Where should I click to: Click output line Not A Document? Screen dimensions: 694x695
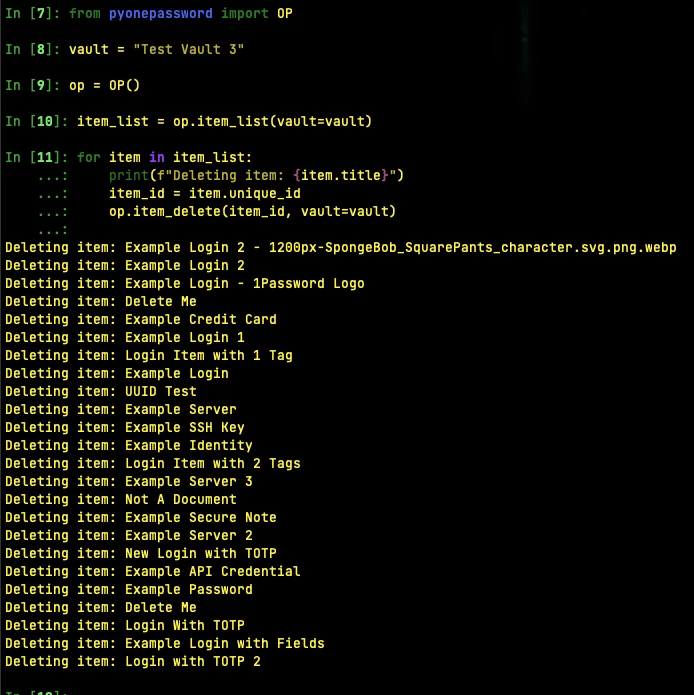tap(121, 500)
